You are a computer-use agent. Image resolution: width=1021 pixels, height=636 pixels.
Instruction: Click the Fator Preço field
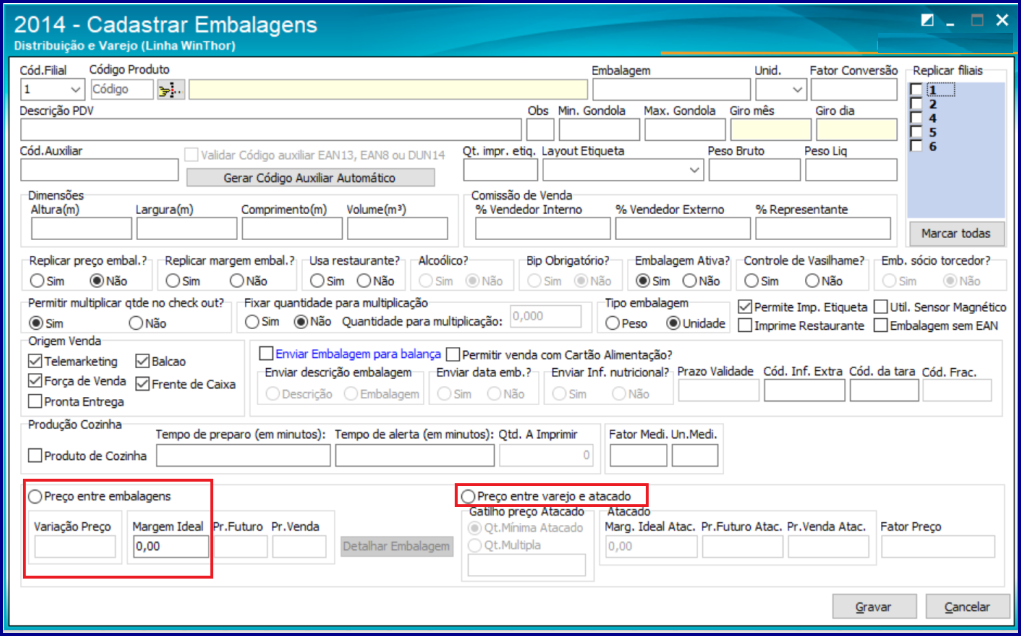click(x=938, y=547)
